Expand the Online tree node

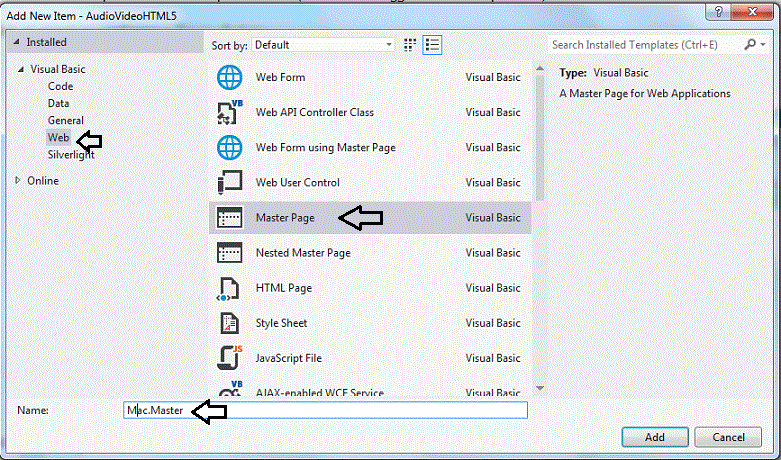tap(18, 181)
